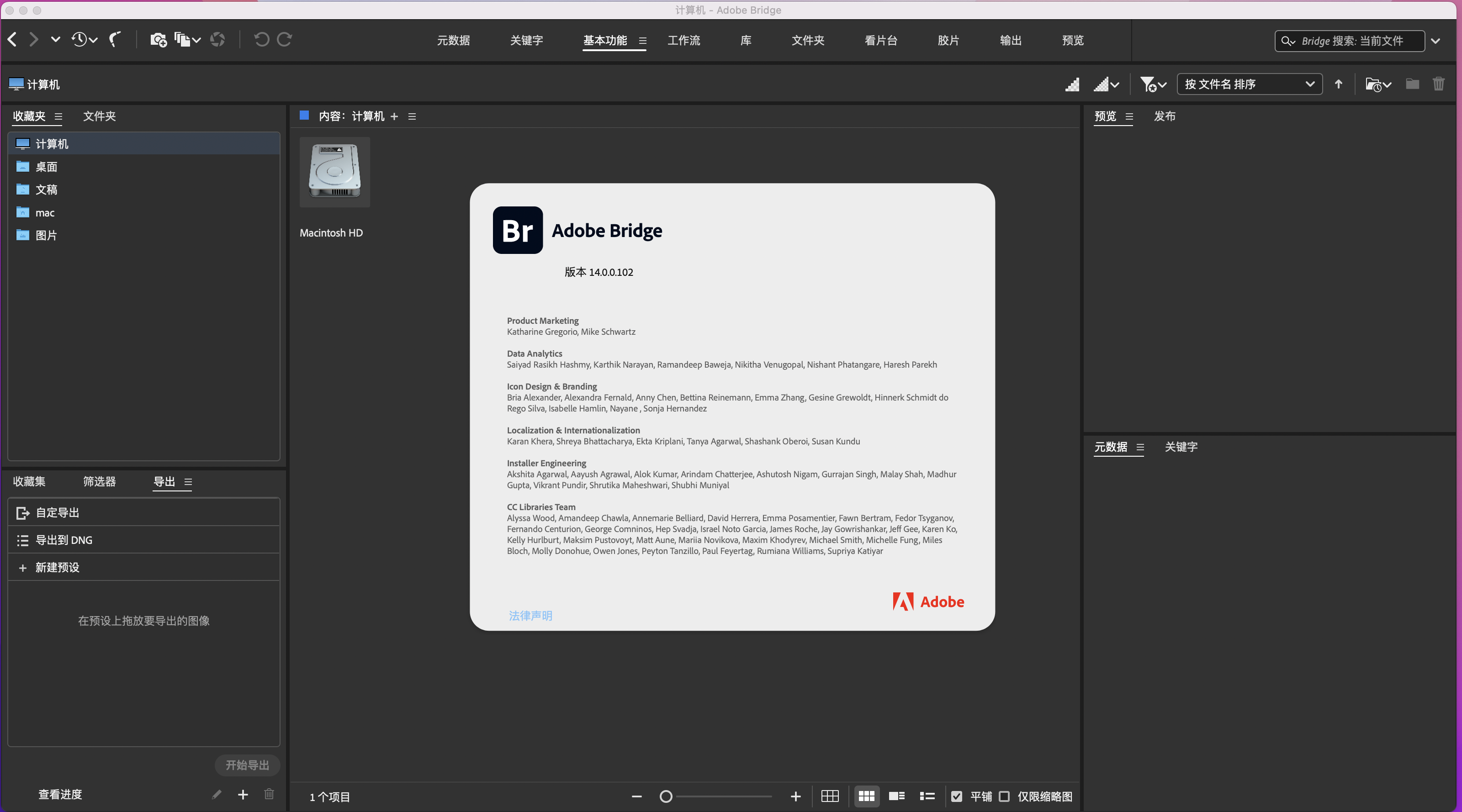Open the 筛选器 panel tab
The height and width of the screenshot is (812, 1462).
pos(99,481)
